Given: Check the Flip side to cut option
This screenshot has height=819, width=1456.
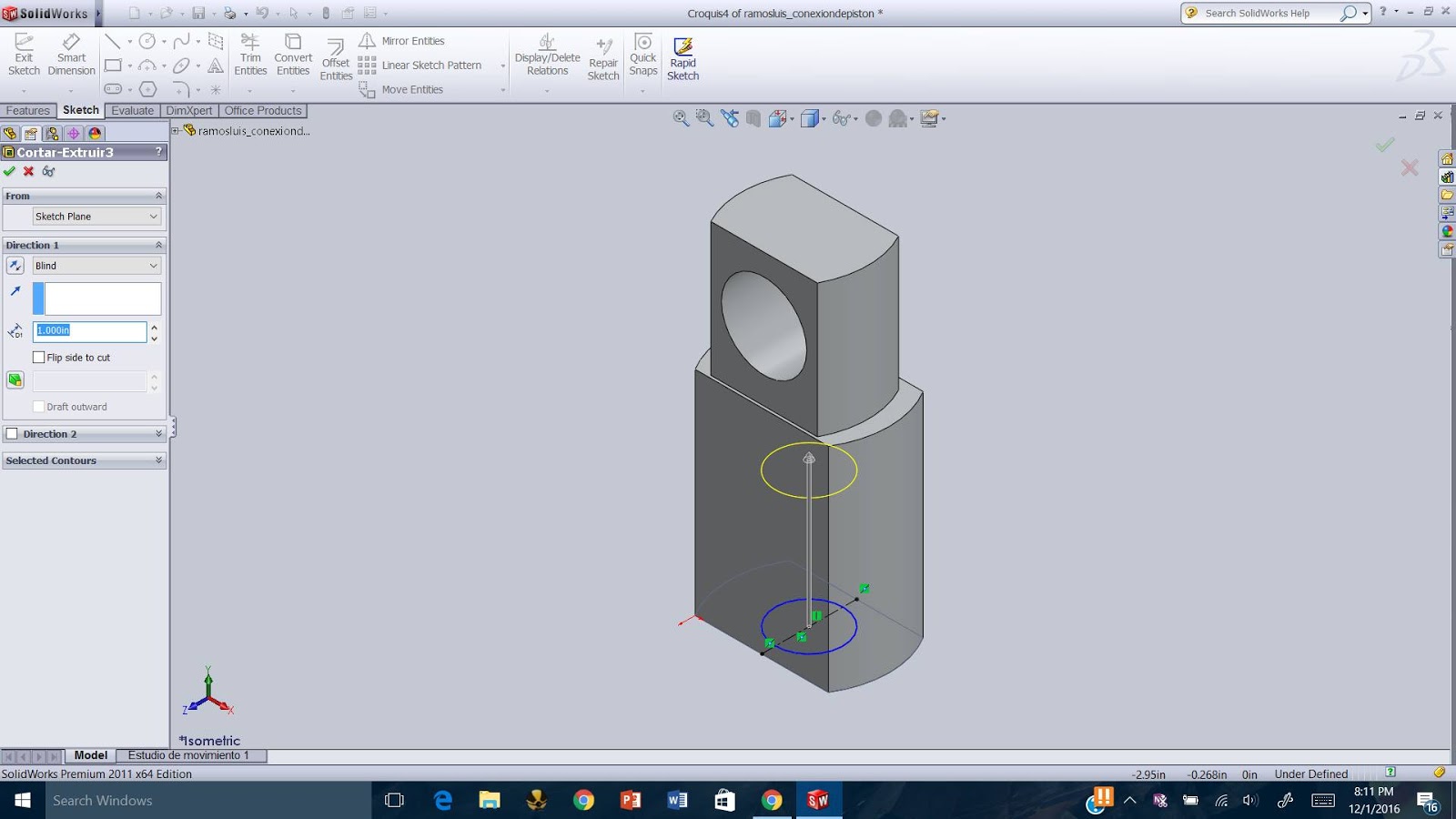Looking at the screenshot, I should 39,357.
